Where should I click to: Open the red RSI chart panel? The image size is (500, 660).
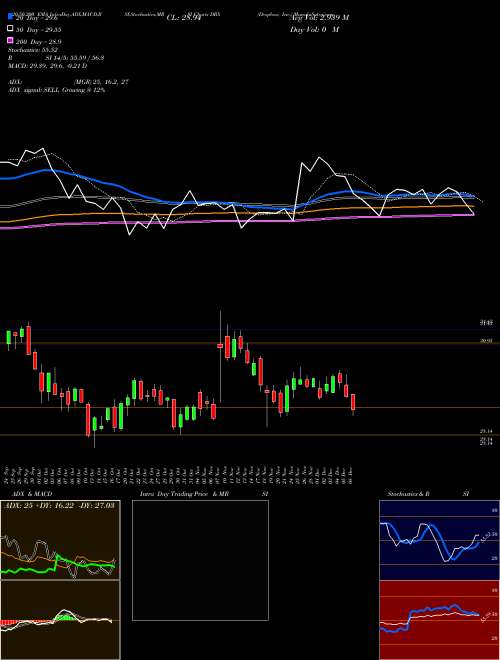pos(439,620)
